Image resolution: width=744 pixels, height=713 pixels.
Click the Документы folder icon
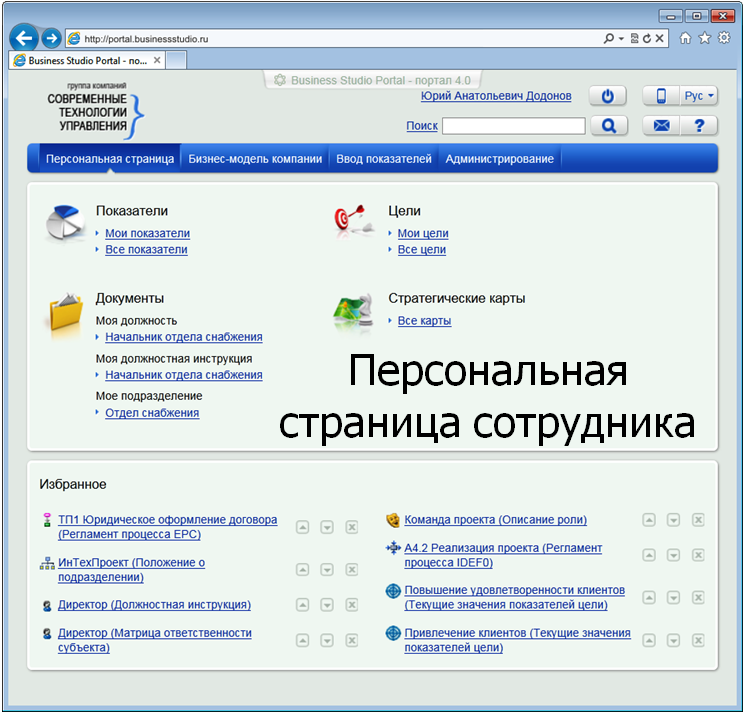(x=66, y=312)
